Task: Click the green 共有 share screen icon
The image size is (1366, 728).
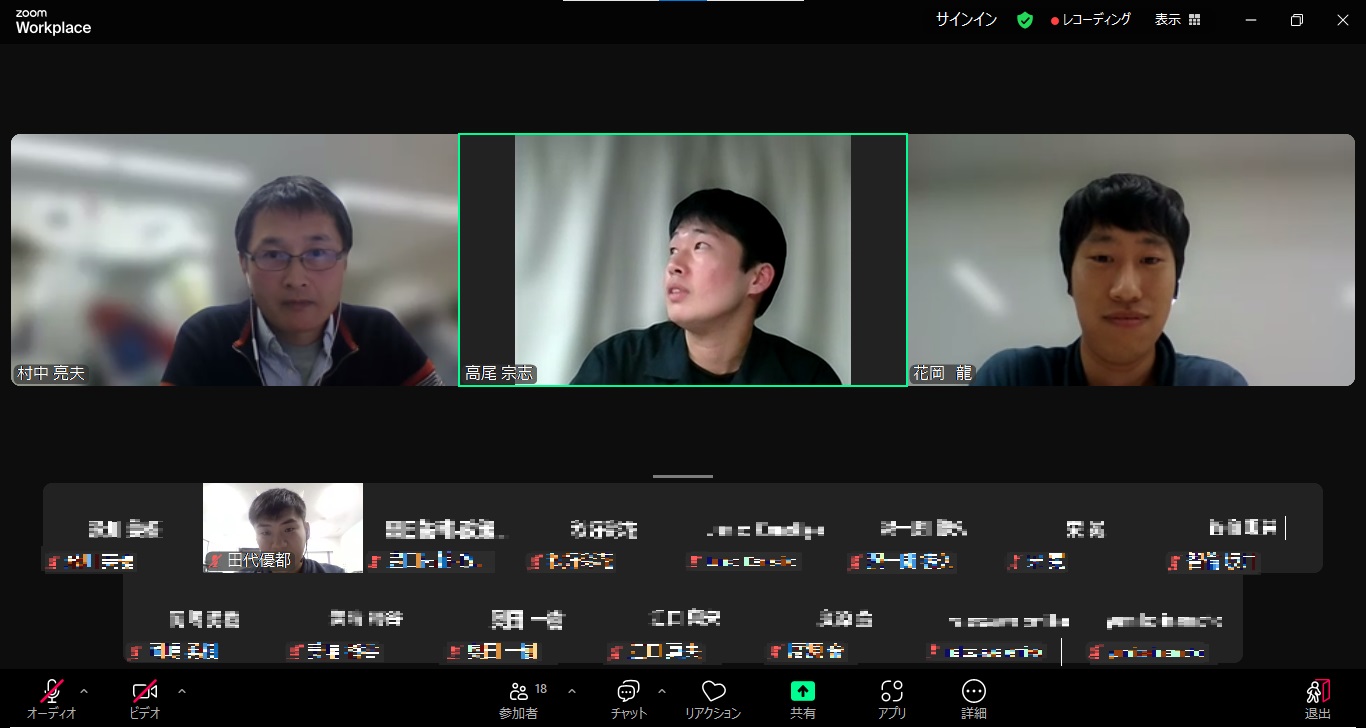Action: coord(802,692)
